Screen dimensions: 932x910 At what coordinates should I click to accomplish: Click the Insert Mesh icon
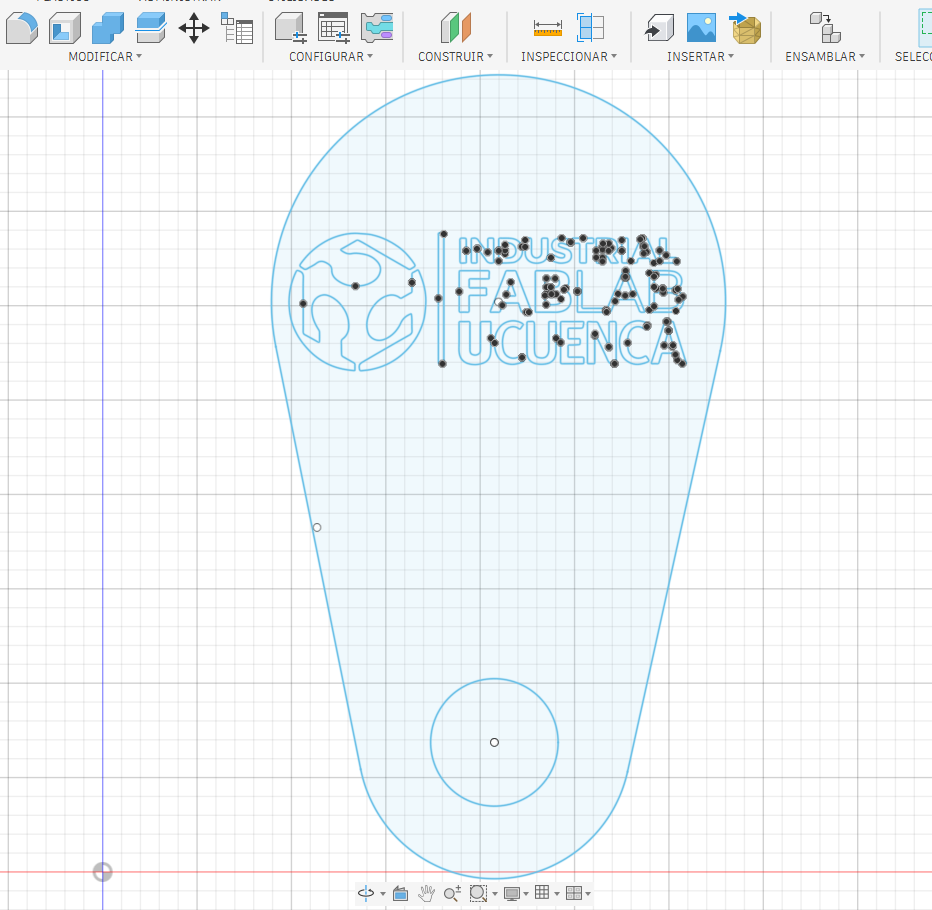click(745, 28)
